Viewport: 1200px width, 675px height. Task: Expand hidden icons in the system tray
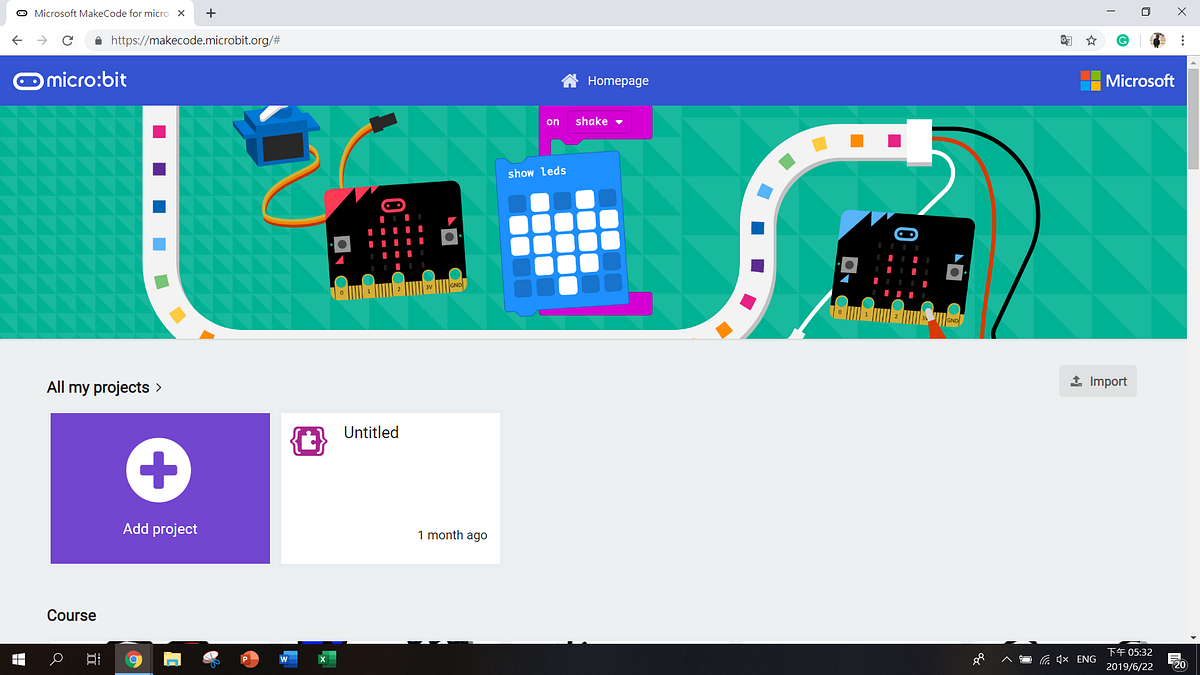tap(1006, 659)
